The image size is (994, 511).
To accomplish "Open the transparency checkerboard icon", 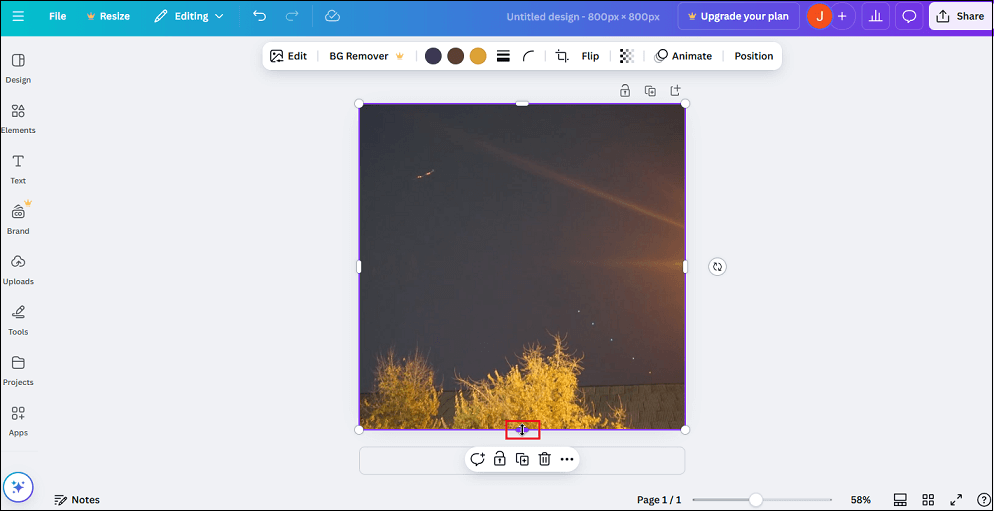I will coord(626,56).
